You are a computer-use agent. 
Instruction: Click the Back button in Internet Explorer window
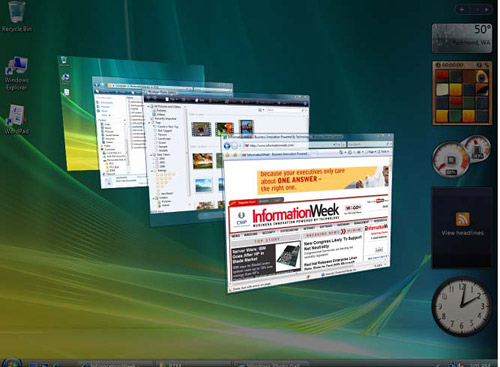227,146
